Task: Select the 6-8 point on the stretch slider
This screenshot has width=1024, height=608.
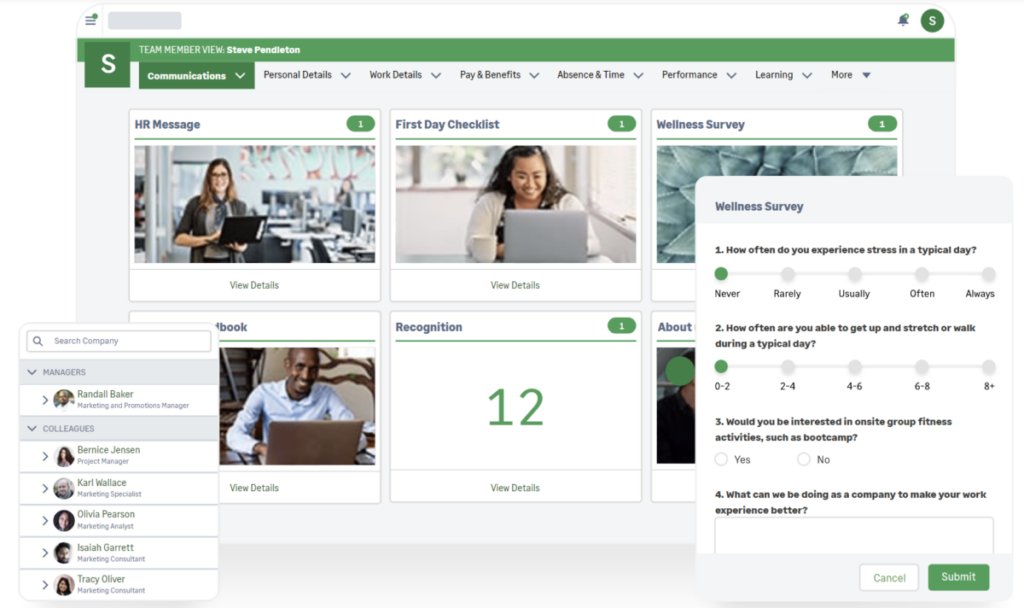Action: point(921,366)
